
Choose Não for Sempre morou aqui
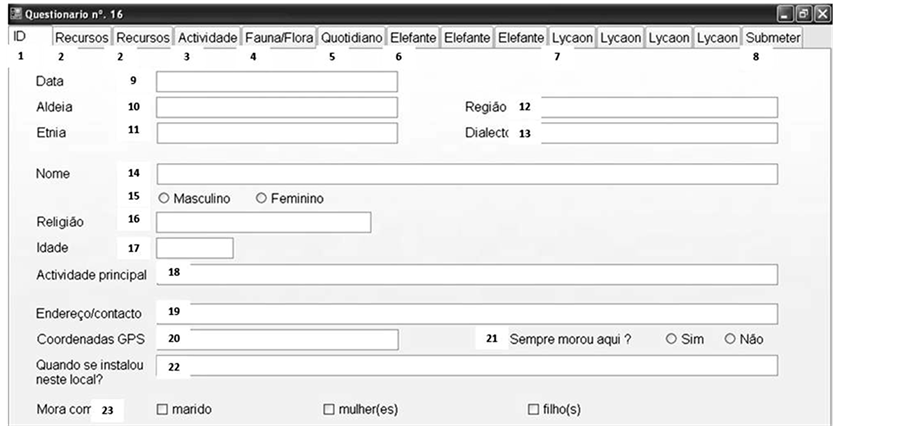[730, 339]
